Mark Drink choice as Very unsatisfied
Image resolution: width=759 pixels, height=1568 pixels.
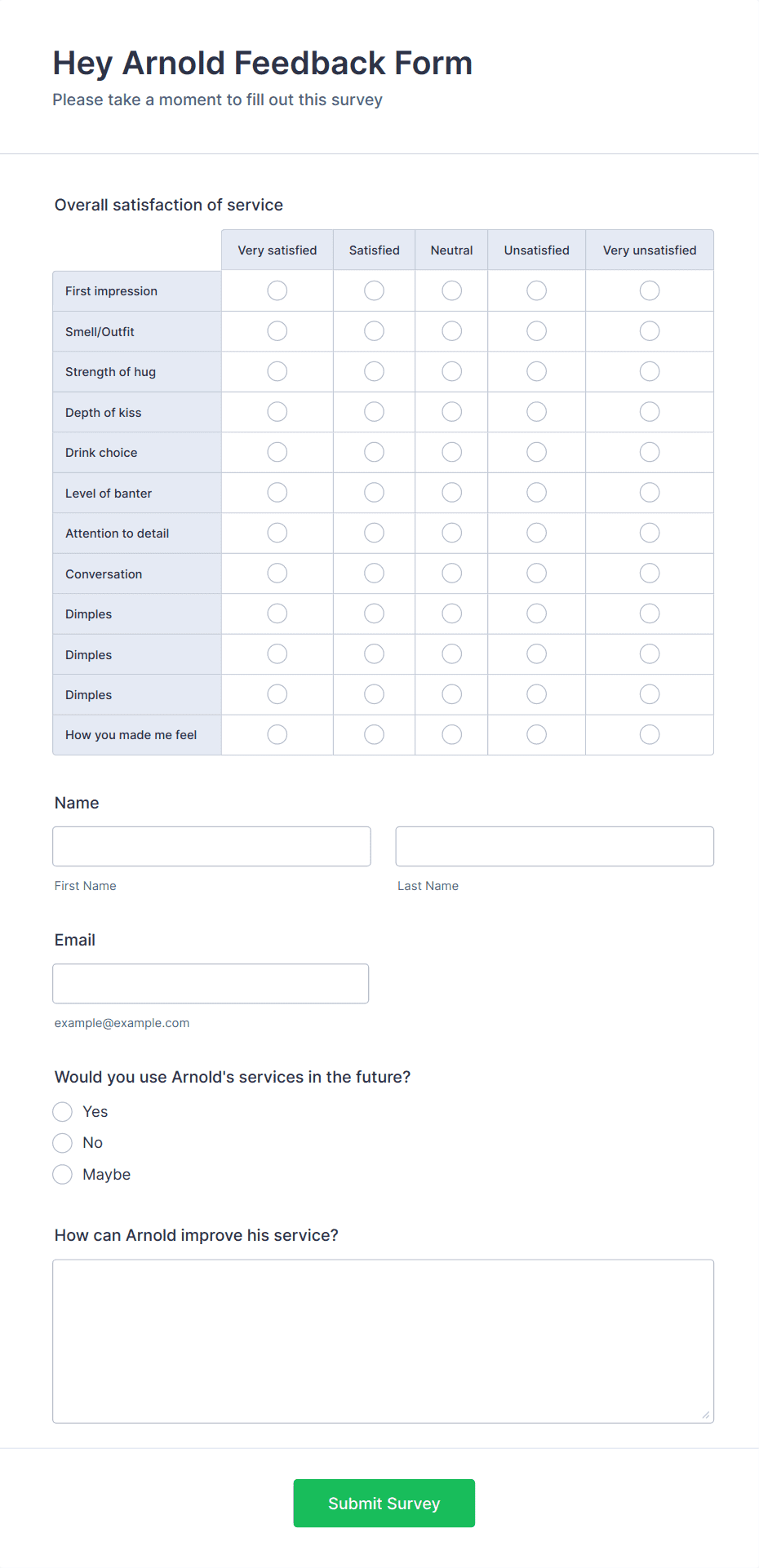coord(650,452)
